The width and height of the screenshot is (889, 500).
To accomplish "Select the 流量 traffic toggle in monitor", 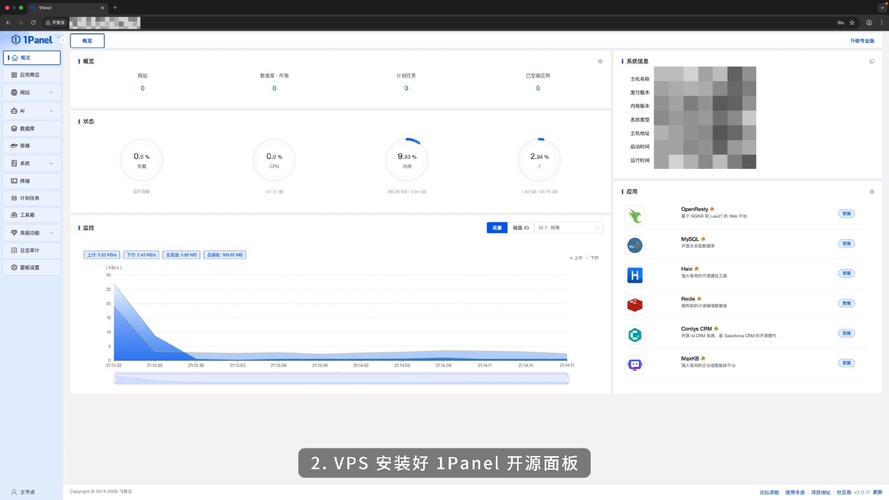I will tap(497, 227).
